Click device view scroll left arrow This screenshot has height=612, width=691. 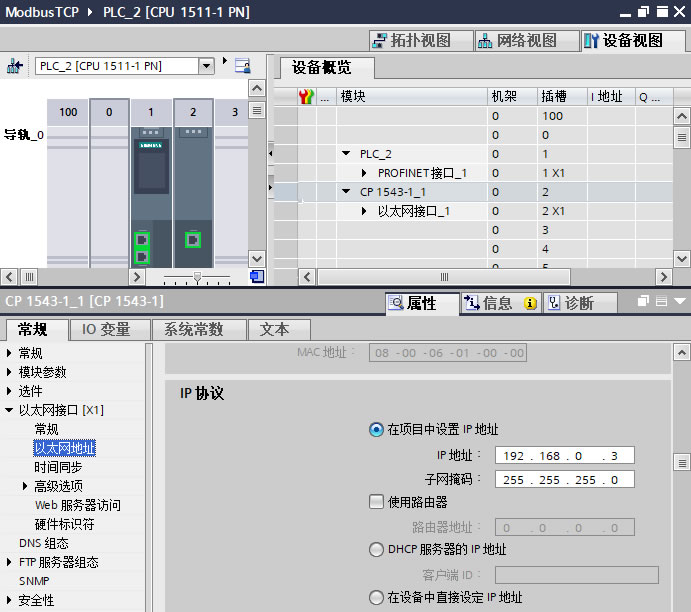pyautogui.click(x=9, y=277)
